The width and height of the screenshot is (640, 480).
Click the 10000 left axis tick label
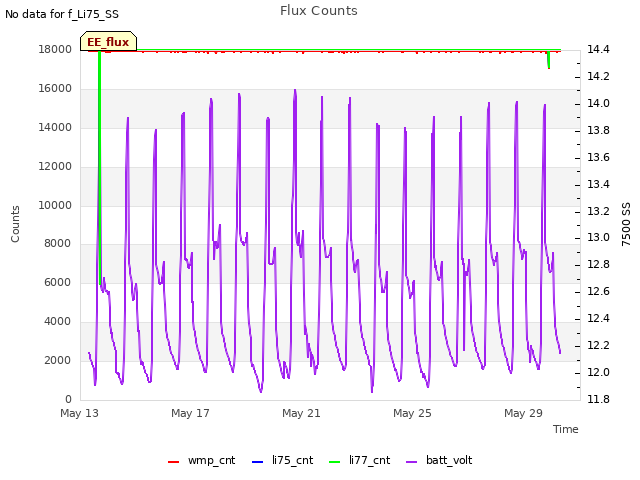[55, 205]
